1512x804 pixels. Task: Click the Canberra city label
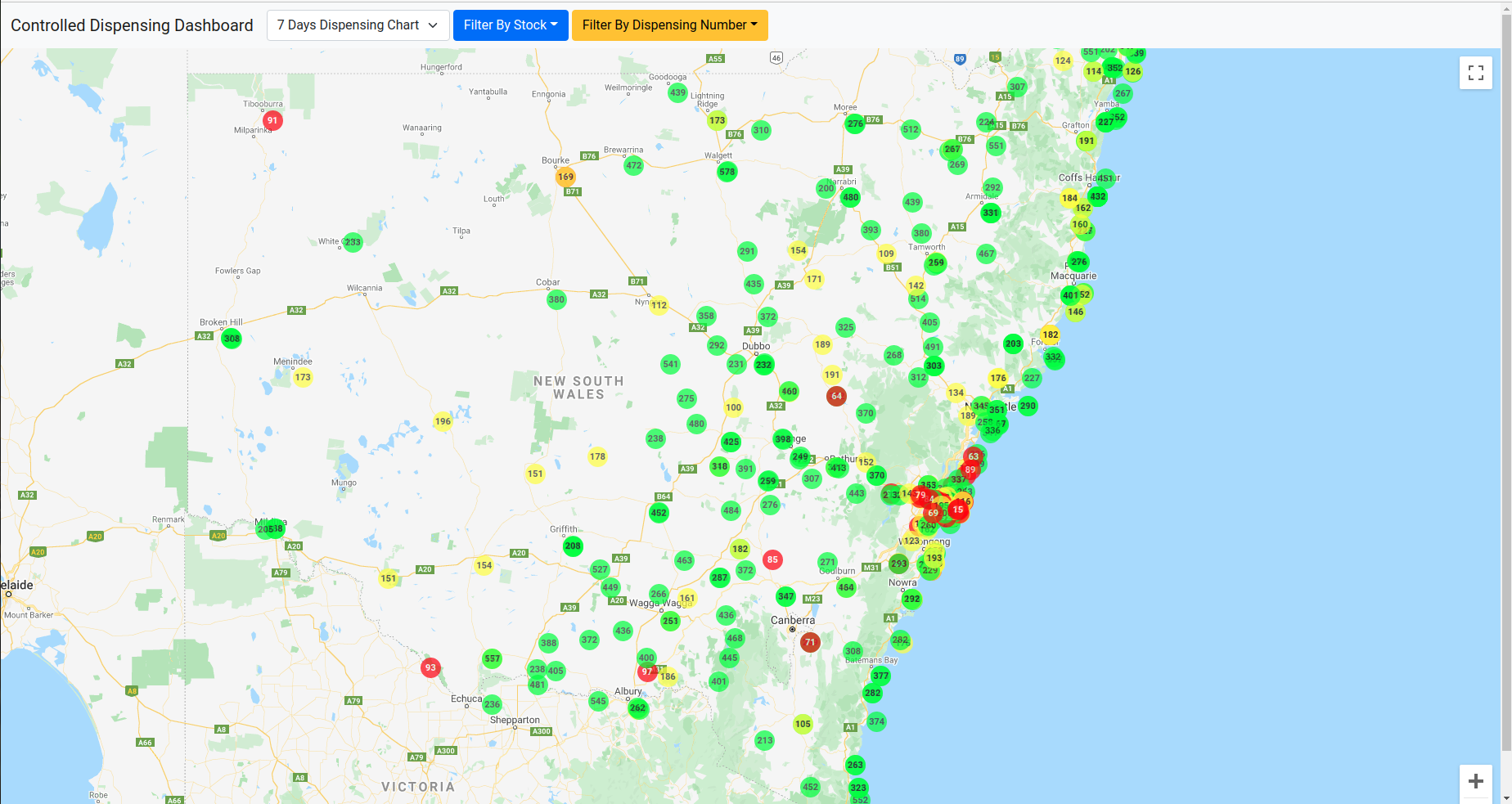[x=793, y=620]
